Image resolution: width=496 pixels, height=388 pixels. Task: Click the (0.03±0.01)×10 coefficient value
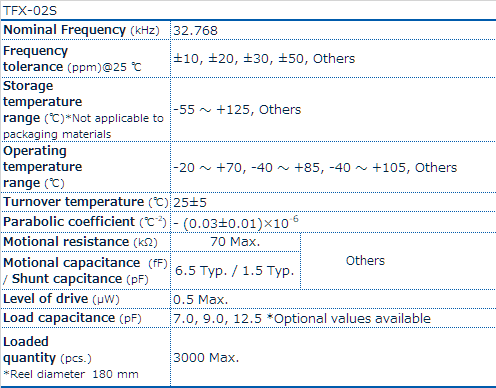tap(236, 223)
